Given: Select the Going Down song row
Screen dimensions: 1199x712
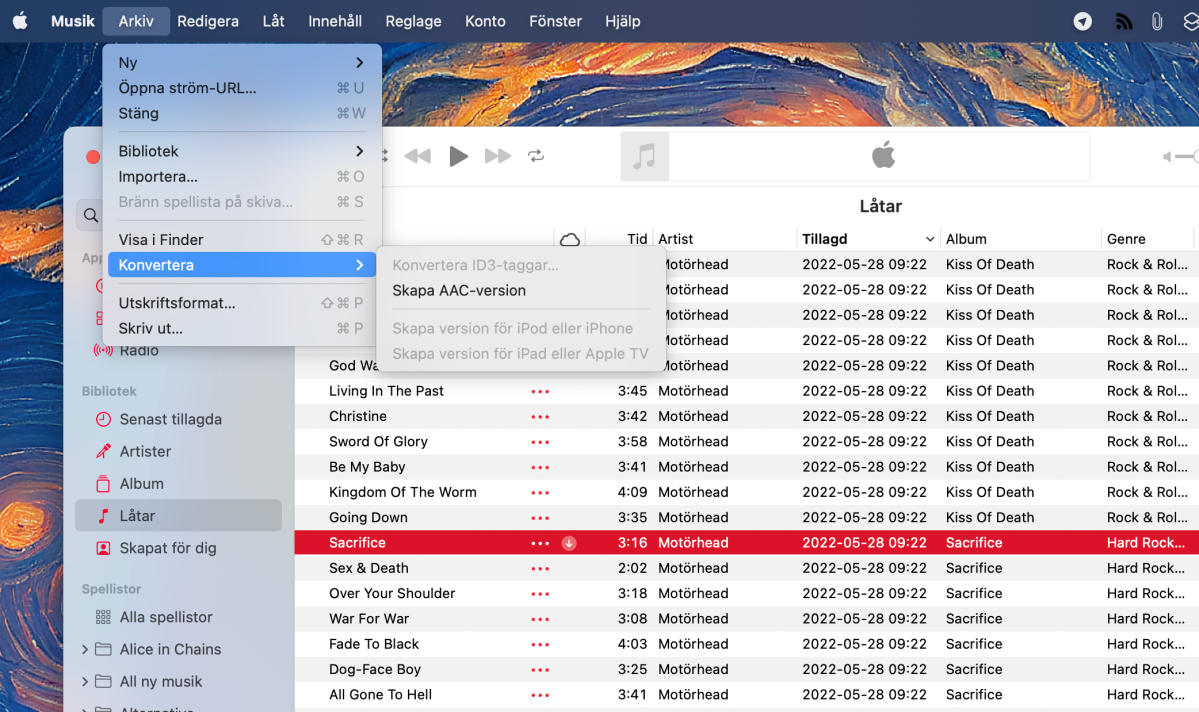Looking at the screenshot, I should point(746,518).
